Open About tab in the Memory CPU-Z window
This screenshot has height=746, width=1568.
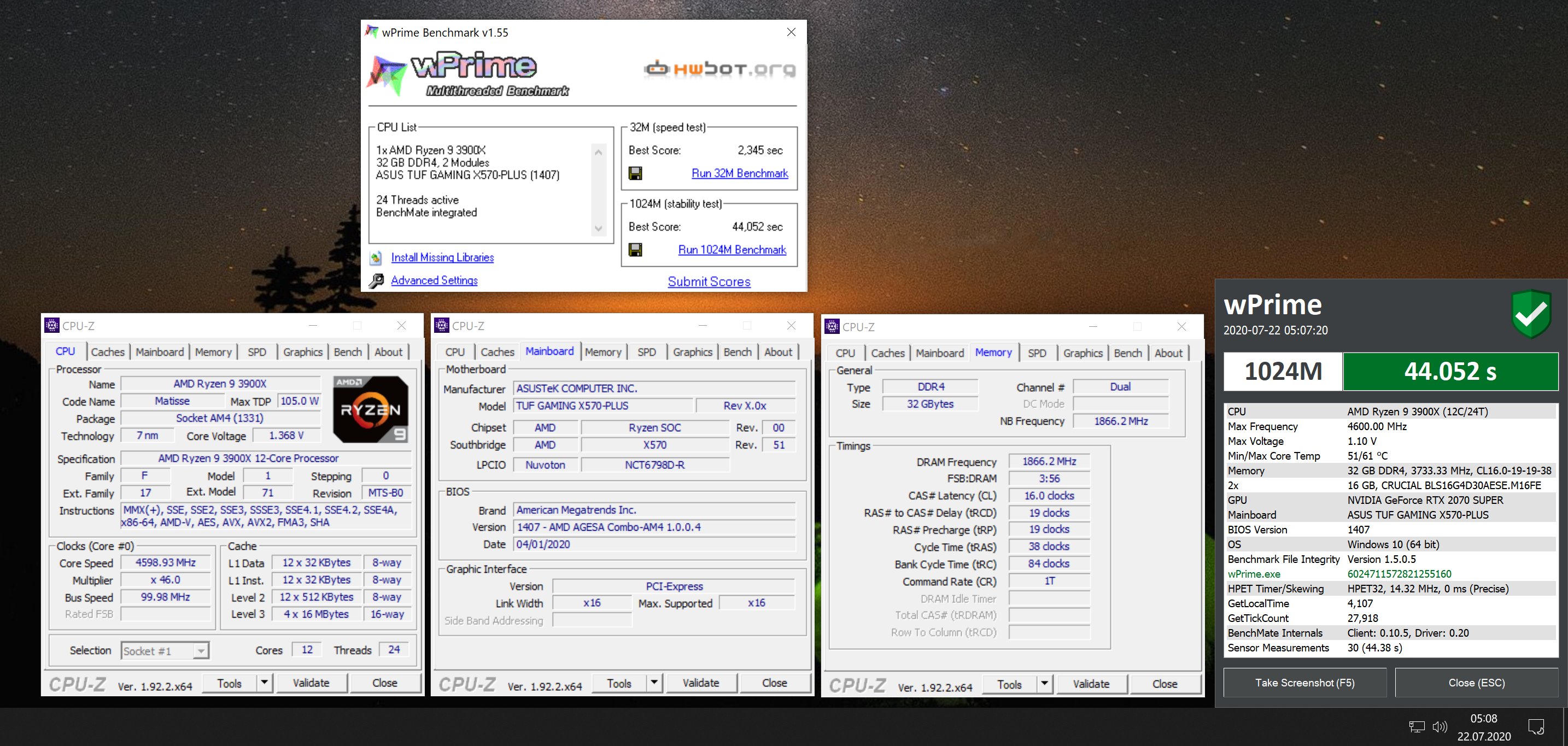coord(1168,353)
